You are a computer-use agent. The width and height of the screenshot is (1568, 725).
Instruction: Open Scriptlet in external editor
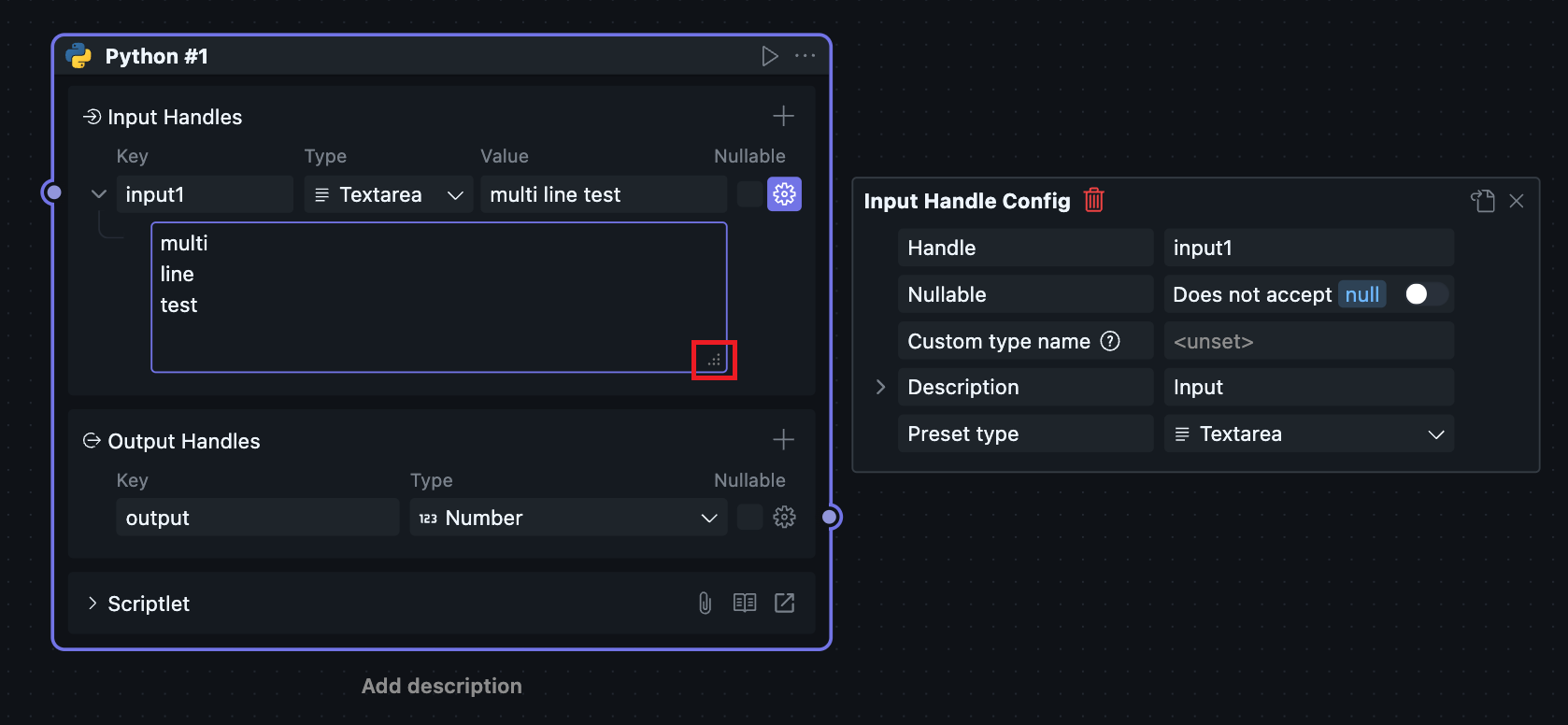(x=784, y=604)
